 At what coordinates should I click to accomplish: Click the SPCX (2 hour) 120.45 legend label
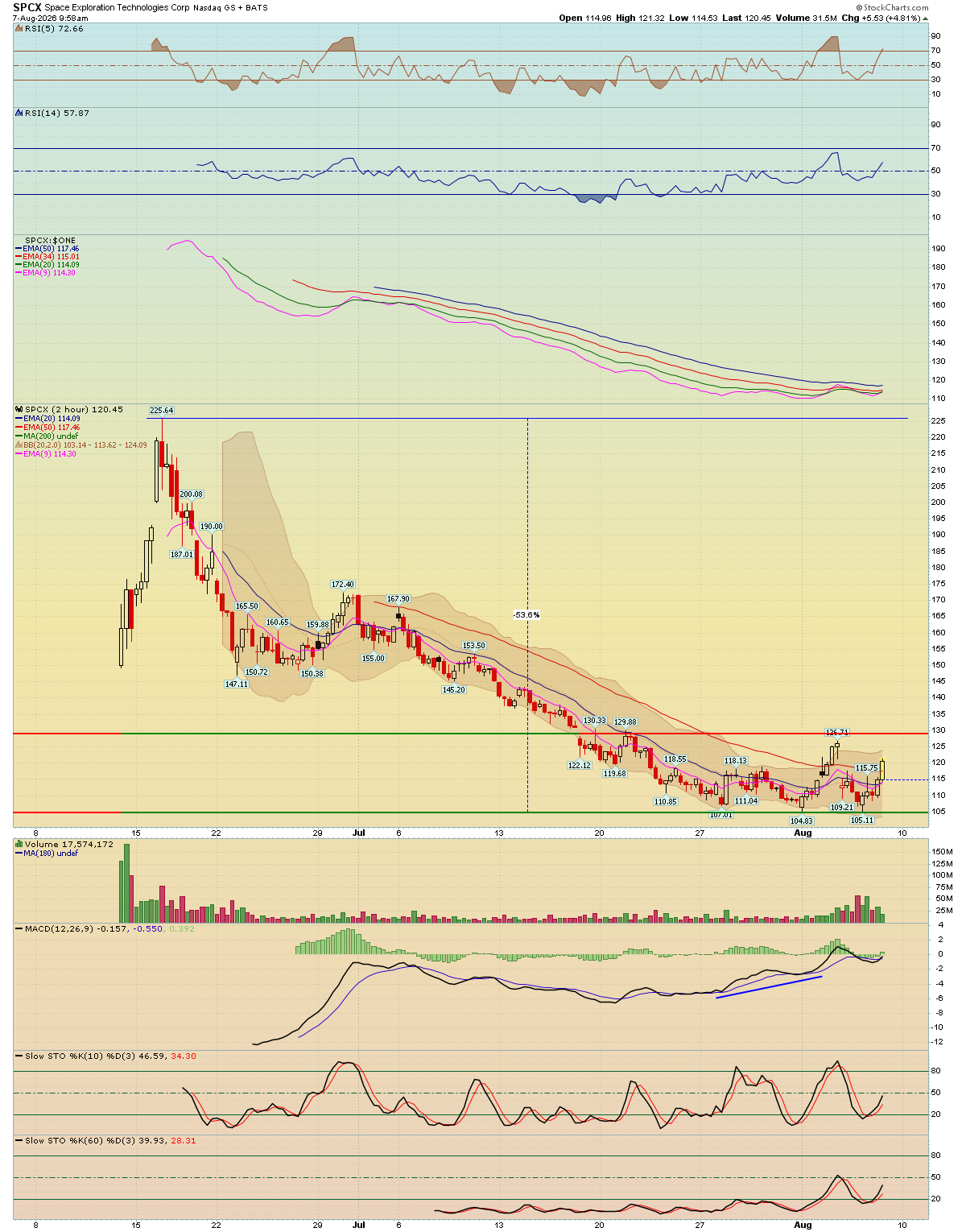click(74, 409)
